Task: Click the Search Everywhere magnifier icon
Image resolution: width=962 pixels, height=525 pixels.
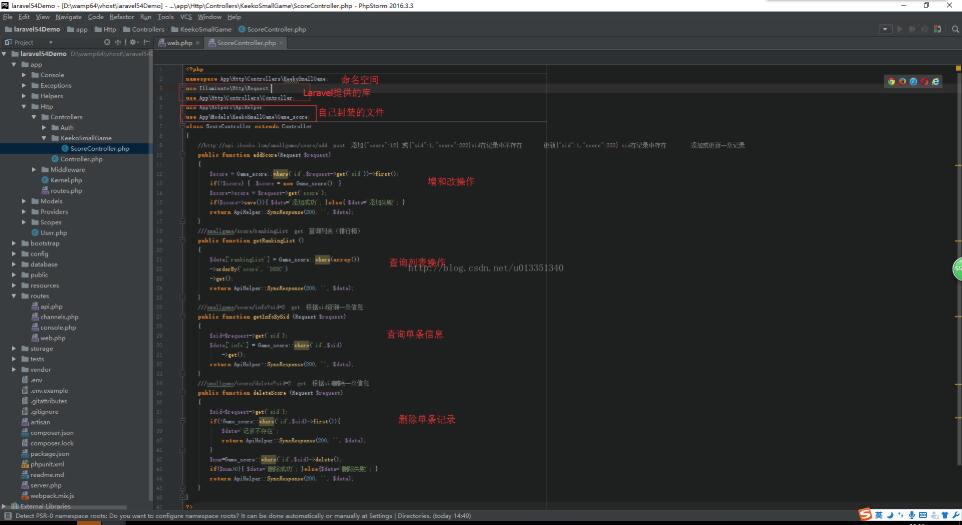Action: [x=953, y=29]
